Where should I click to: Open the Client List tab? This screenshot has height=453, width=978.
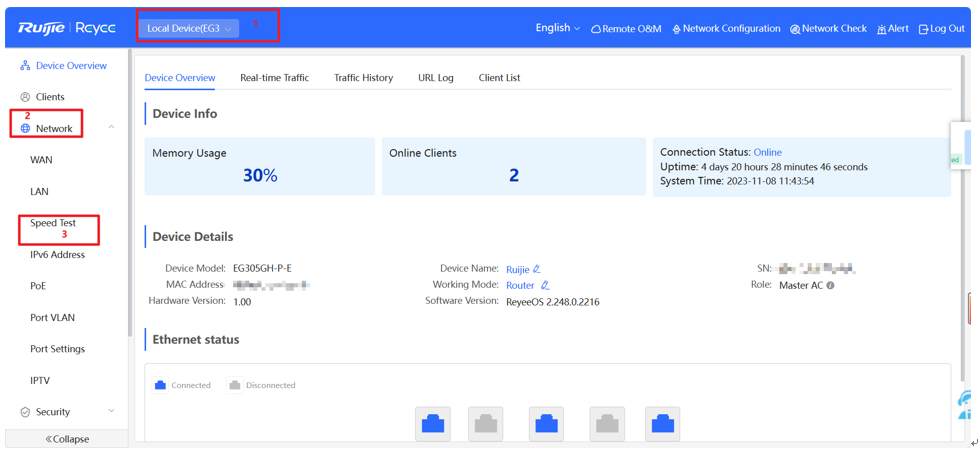point(499,78)
